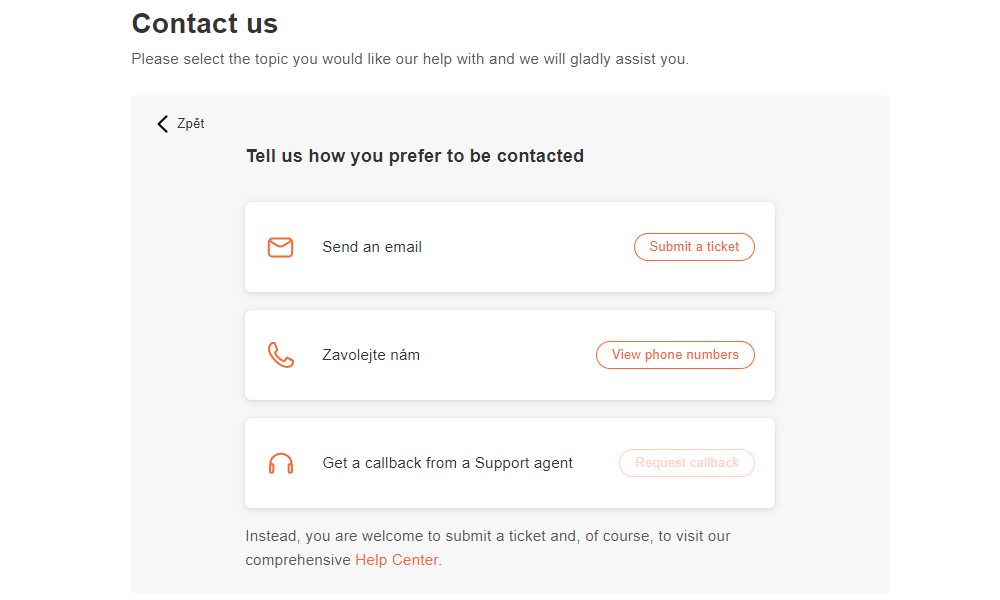1000x600 pixels.
Task: Click the phone handset icon
Action: point(281,355)
